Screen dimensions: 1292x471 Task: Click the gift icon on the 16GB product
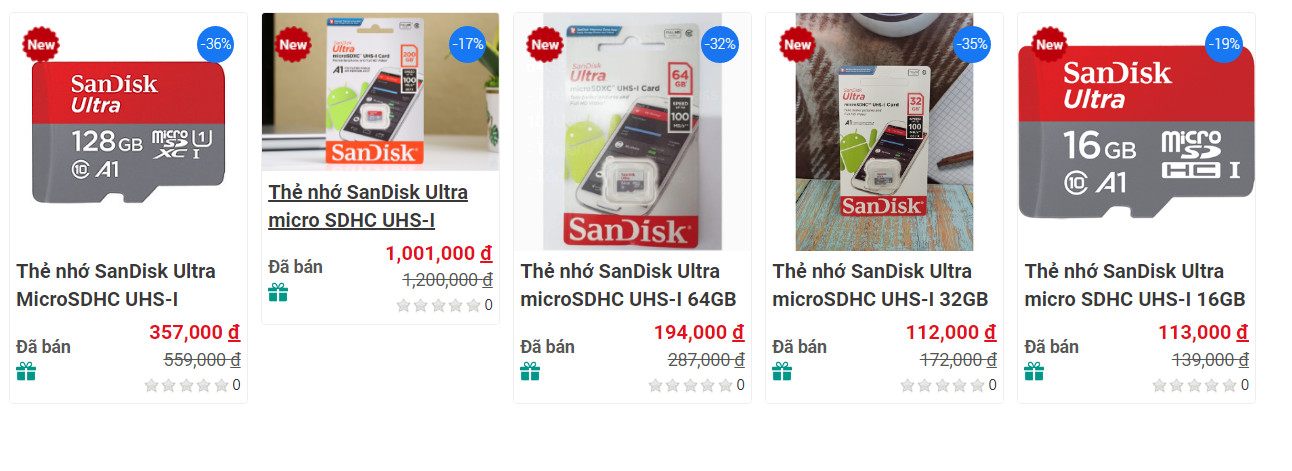click(x=1034, y=372)
